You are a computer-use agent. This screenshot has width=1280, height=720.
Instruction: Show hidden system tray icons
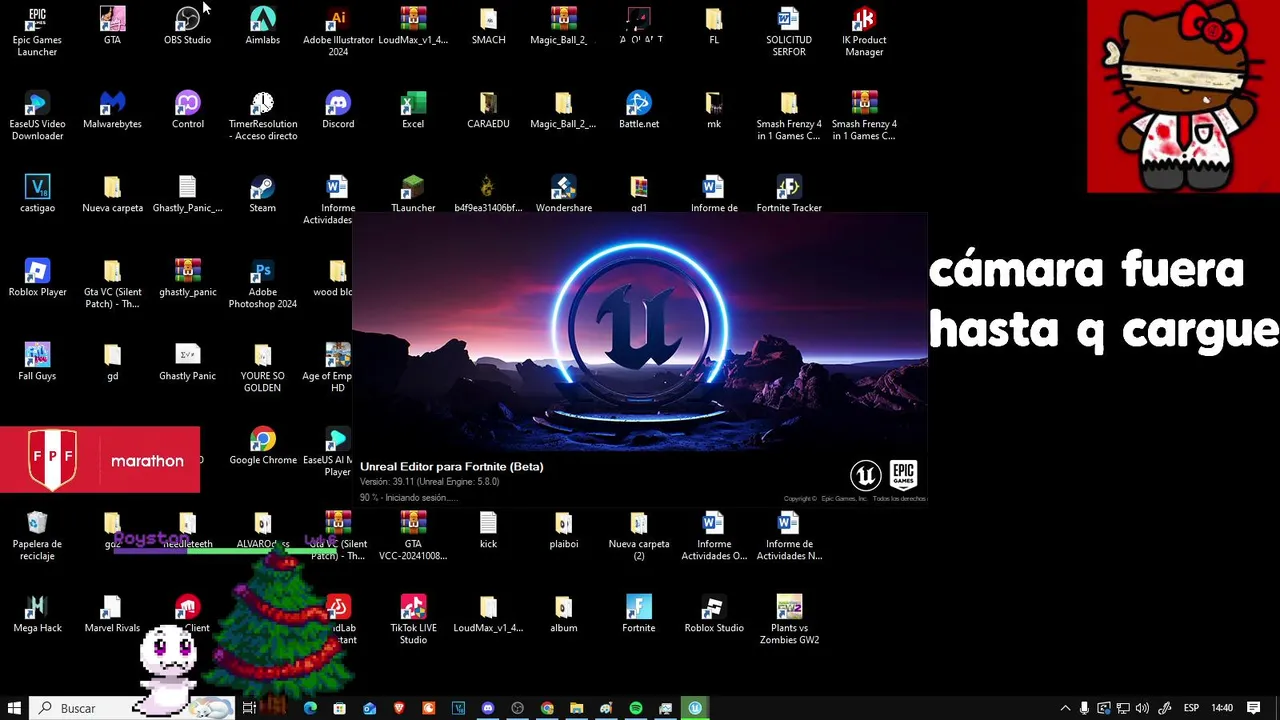click(x=1065, y=708)
